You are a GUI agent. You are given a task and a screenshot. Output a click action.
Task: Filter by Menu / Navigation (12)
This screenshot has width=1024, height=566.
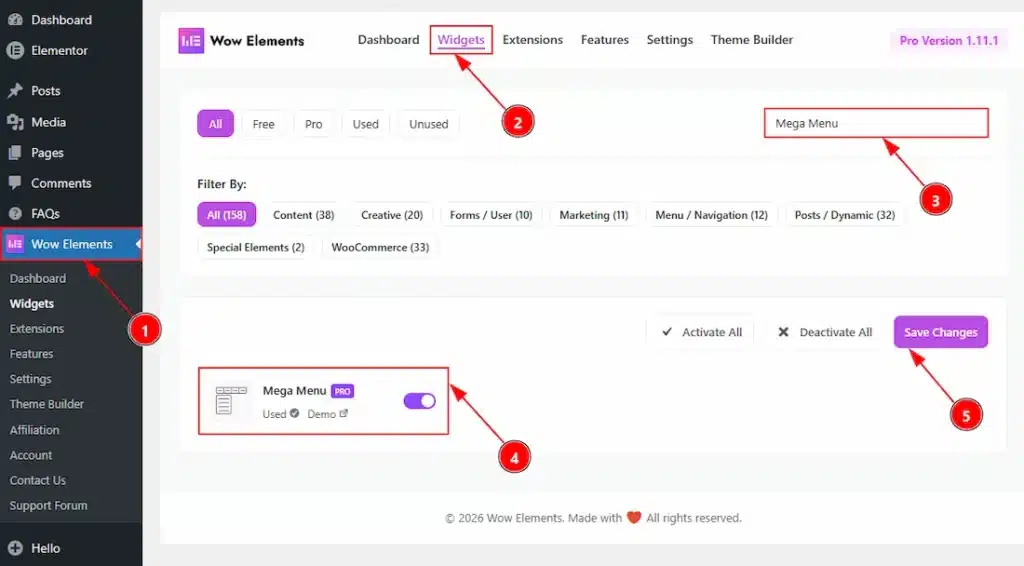[711, 215]
